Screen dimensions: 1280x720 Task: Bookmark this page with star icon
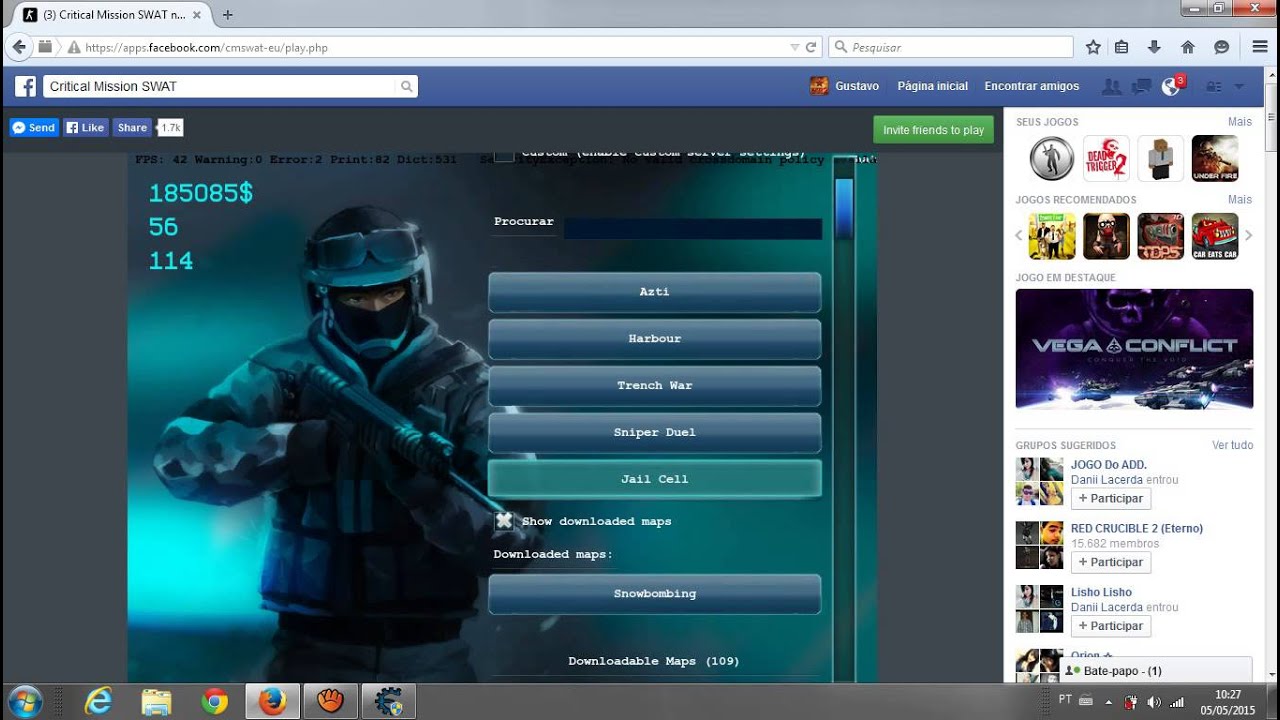[1093, 47]
